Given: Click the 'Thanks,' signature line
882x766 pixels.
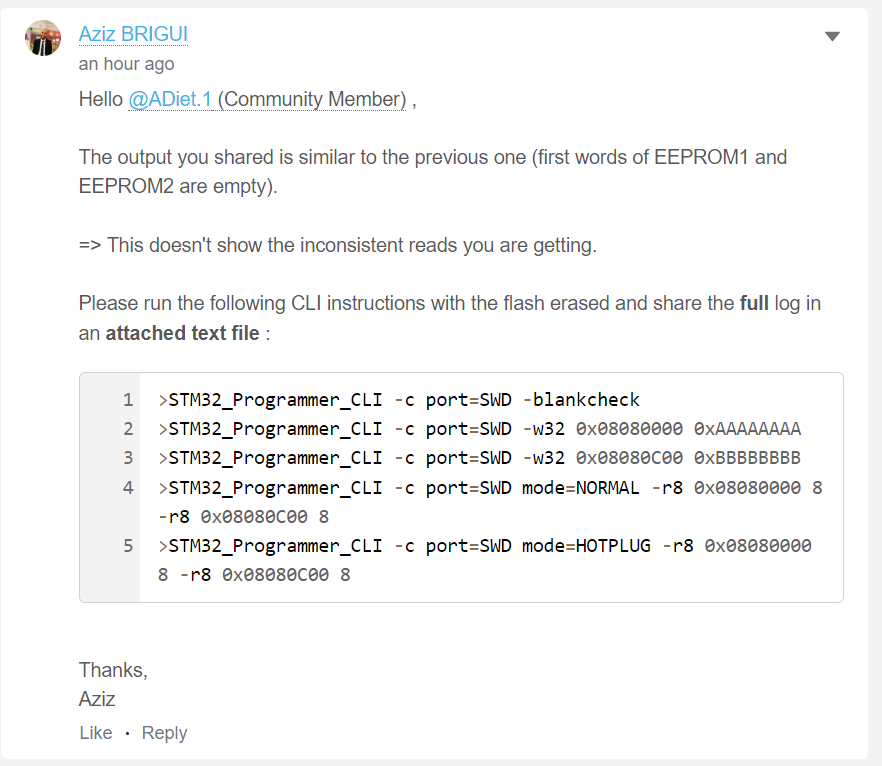Looking at the screenshot, I should [x=113, y=670].
